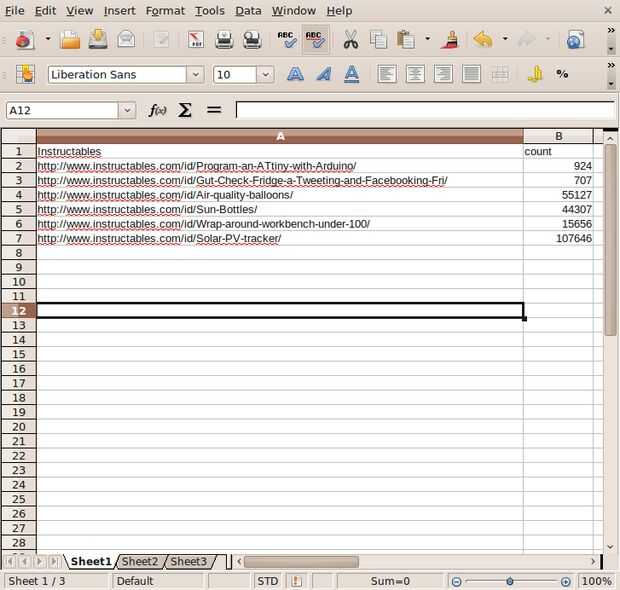
Task: Expand the formatting toolbar overflow chevron
Action: point(611,65)
